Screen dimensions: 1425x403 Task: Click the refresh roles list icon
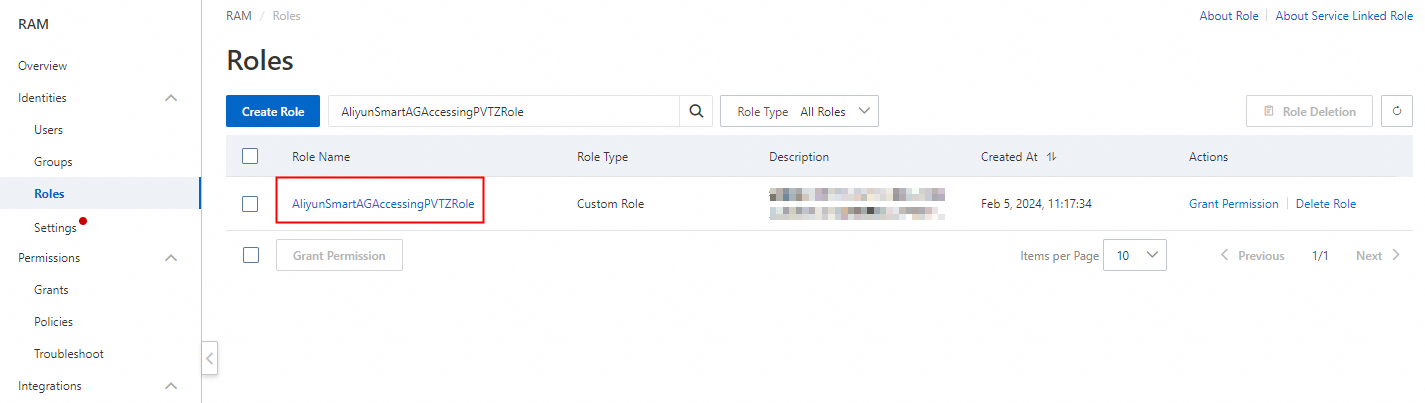pos(1397,112)
